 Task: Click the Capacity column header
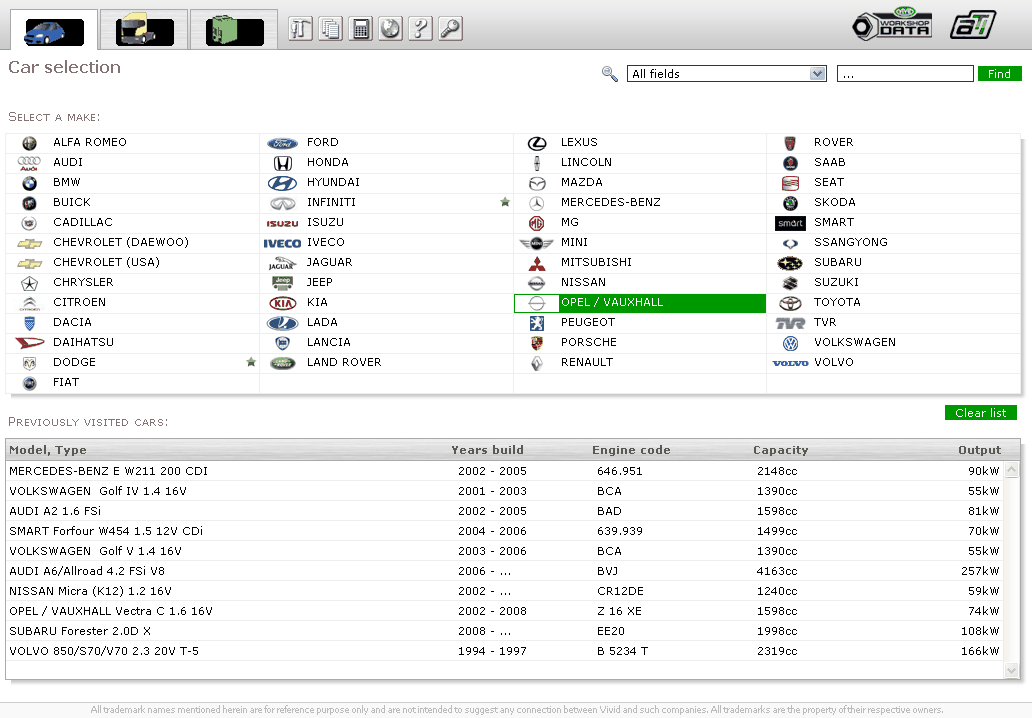pyautogui.click(x=781, y=450)
